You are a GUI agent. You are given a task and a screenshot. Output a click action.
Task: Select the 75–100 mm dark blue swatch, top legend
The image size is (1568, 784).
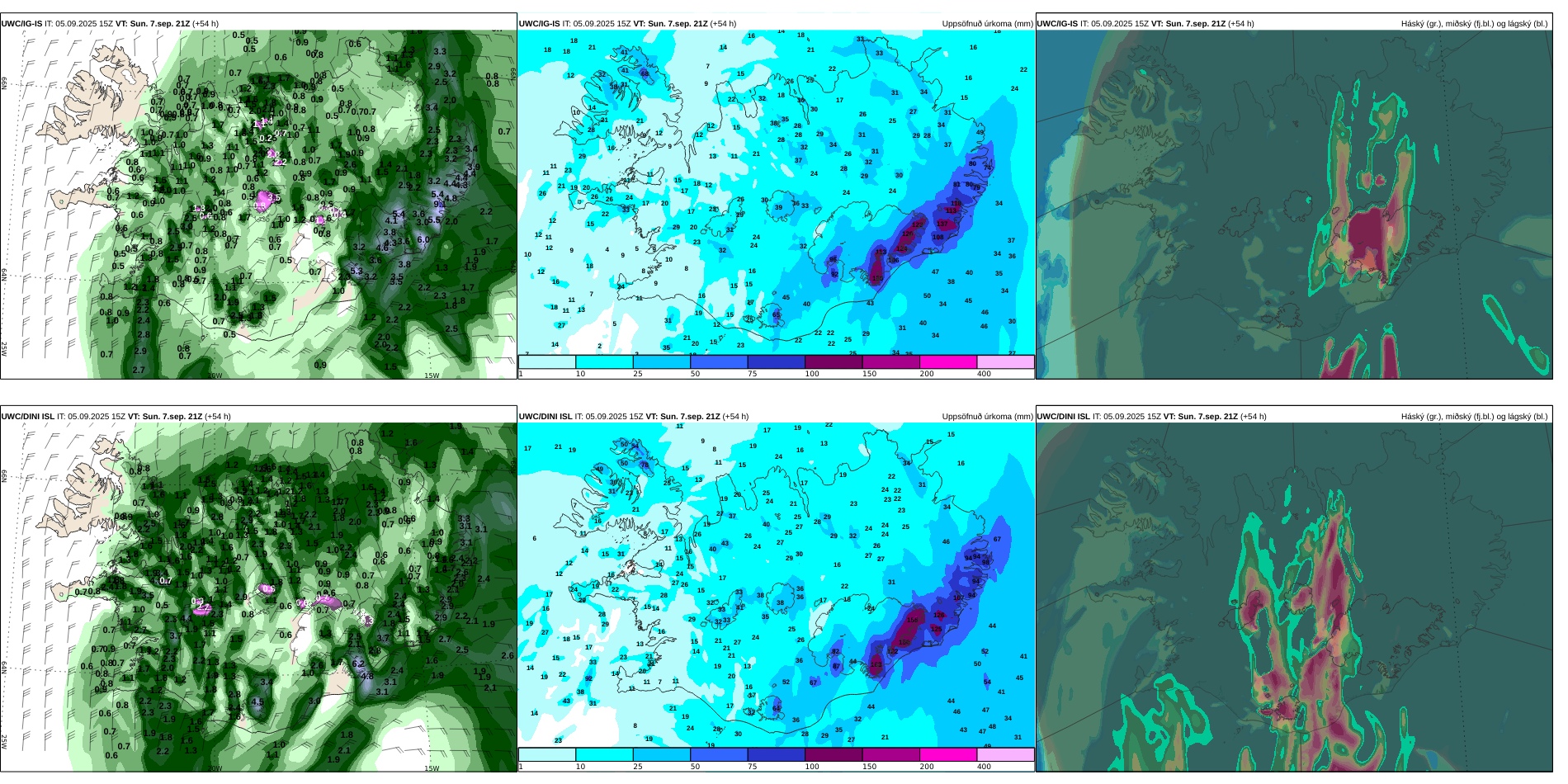click(777, 362)
